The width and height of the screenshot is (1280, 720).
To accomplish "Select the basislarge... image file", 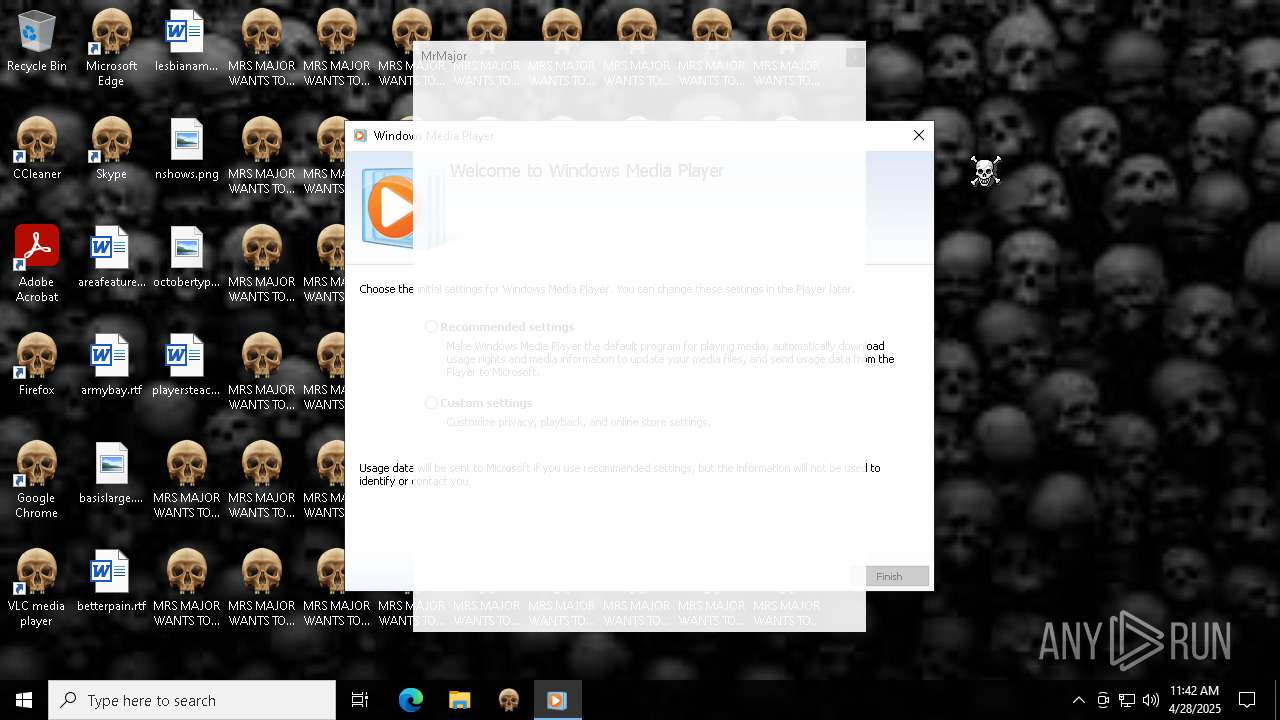I will point(111,474).
